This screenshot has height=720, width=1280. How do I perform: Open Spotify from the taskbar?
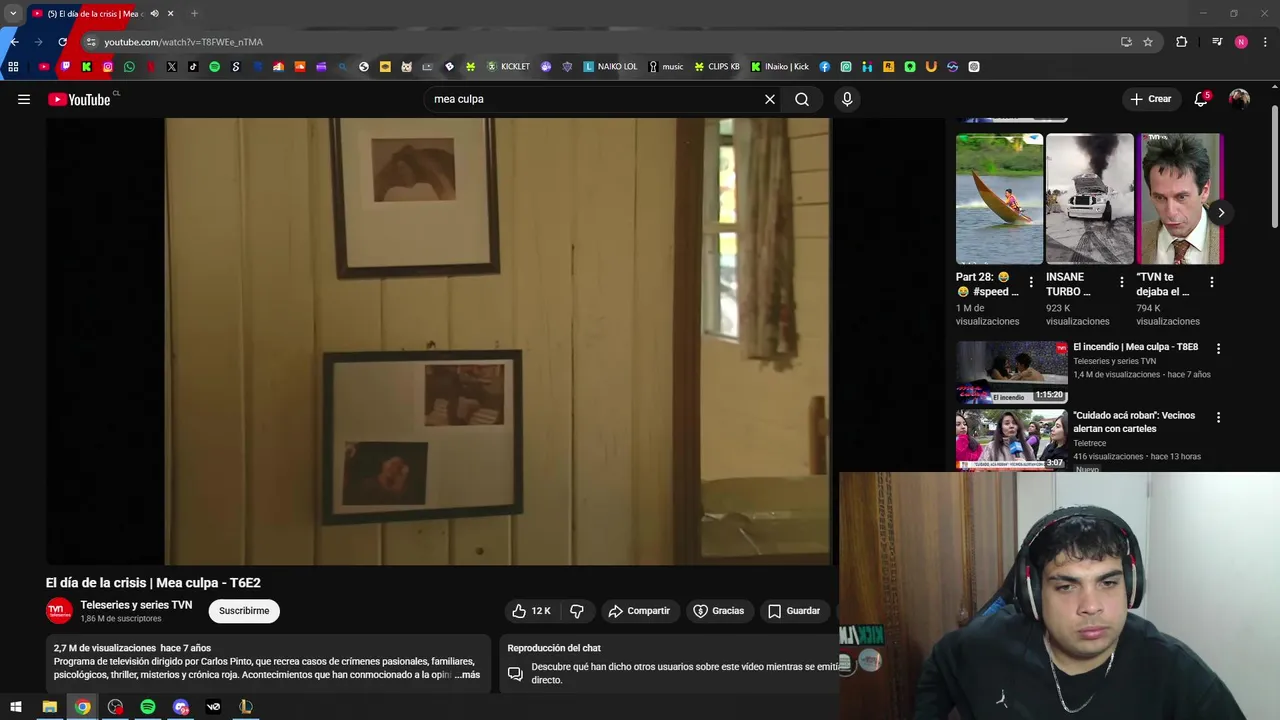click(148, 707)
